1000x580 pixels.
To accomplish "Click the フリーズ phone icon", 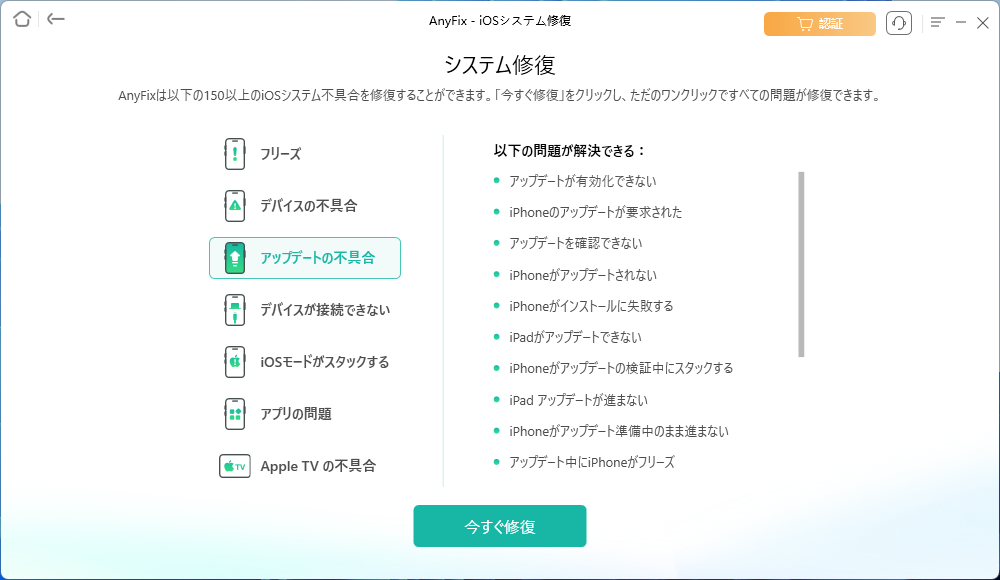I will point(235,154).
